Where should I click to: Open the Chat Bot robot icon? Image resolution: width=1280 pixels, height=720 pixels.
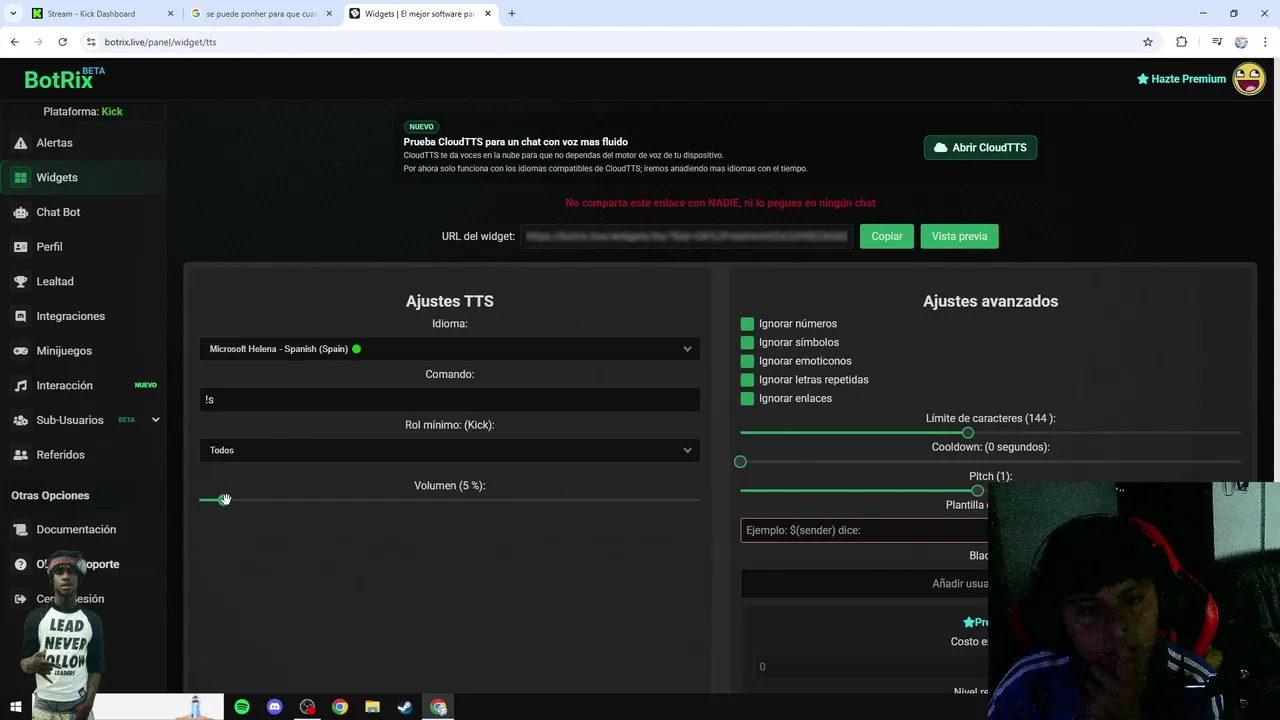20,212
